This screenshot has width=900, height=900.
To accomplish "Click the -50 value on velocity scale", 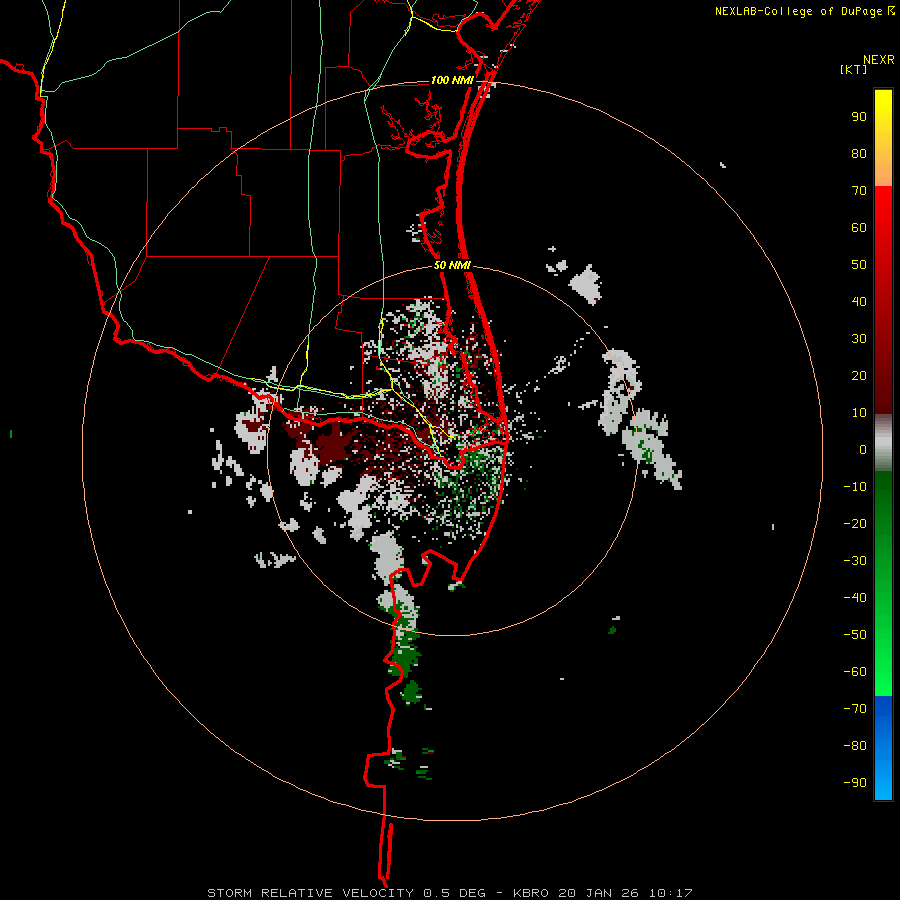I will 855,635.
